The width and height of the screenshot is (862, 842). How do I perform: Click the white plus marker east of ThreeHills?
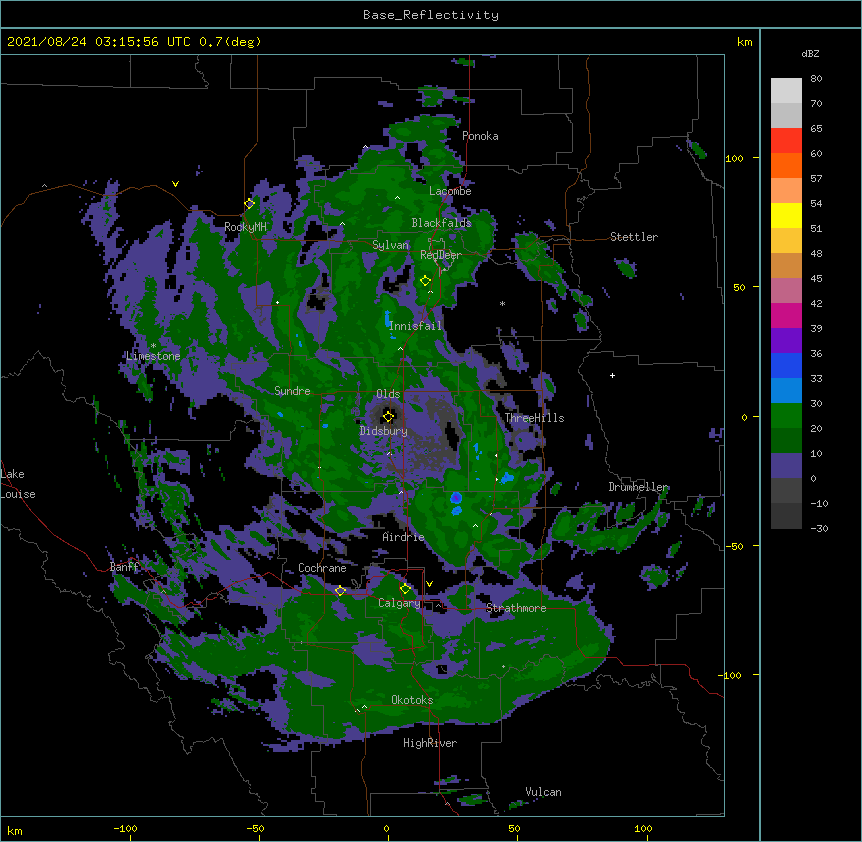click(612, 375)
